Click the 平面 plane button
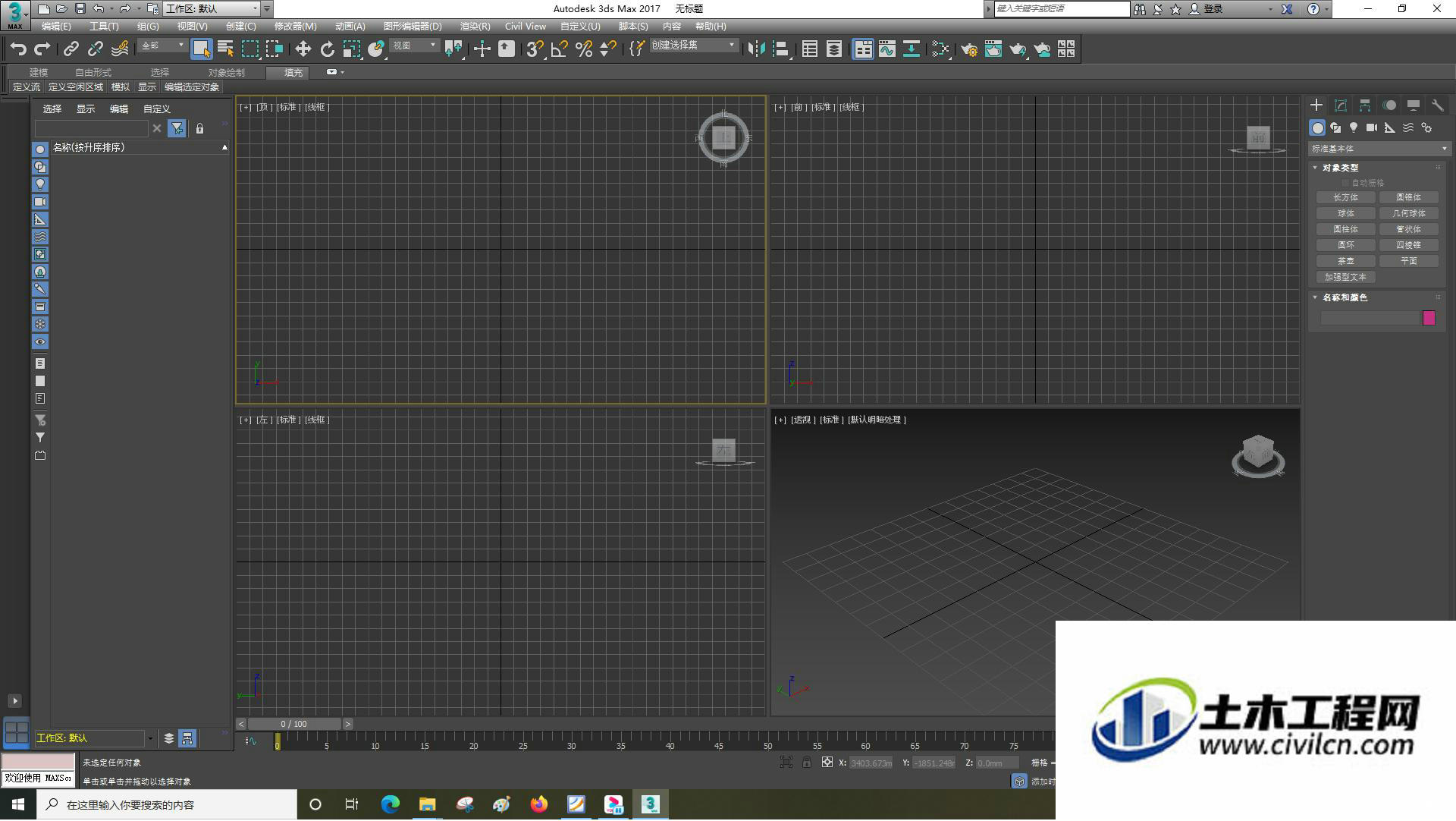 click(x=1408, y=261)
